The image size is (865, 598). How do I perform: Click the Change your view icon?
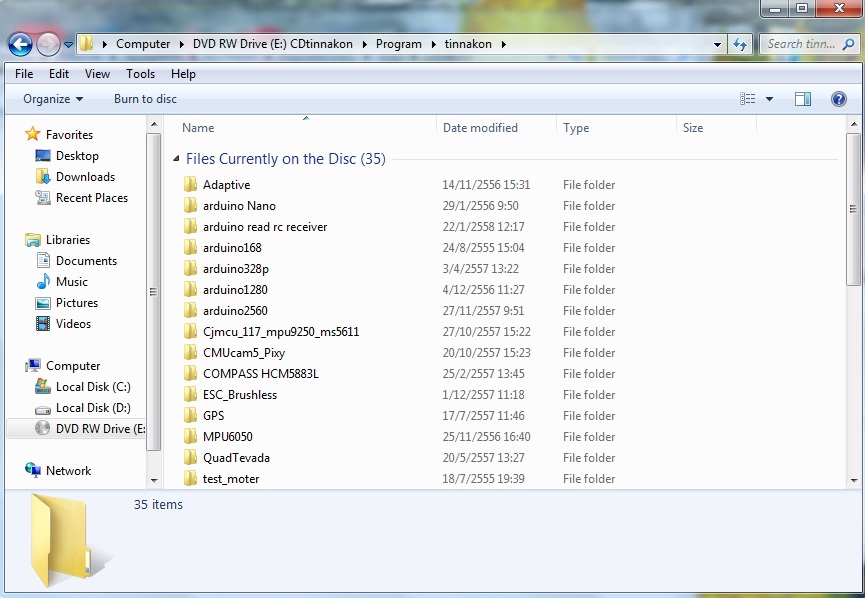tap(748, 99)
